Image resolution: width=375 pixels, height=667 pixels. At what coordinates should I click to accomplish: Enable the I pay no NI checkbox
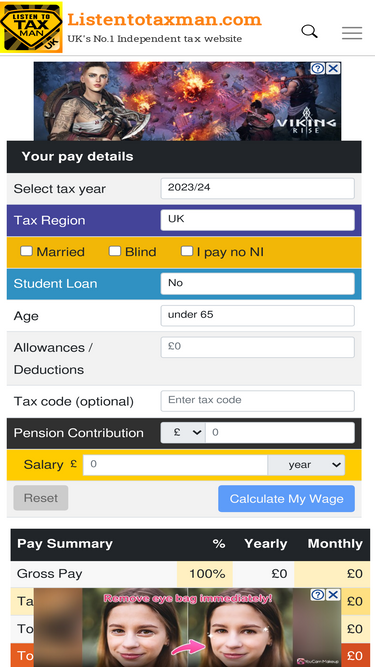pos(187,251)
